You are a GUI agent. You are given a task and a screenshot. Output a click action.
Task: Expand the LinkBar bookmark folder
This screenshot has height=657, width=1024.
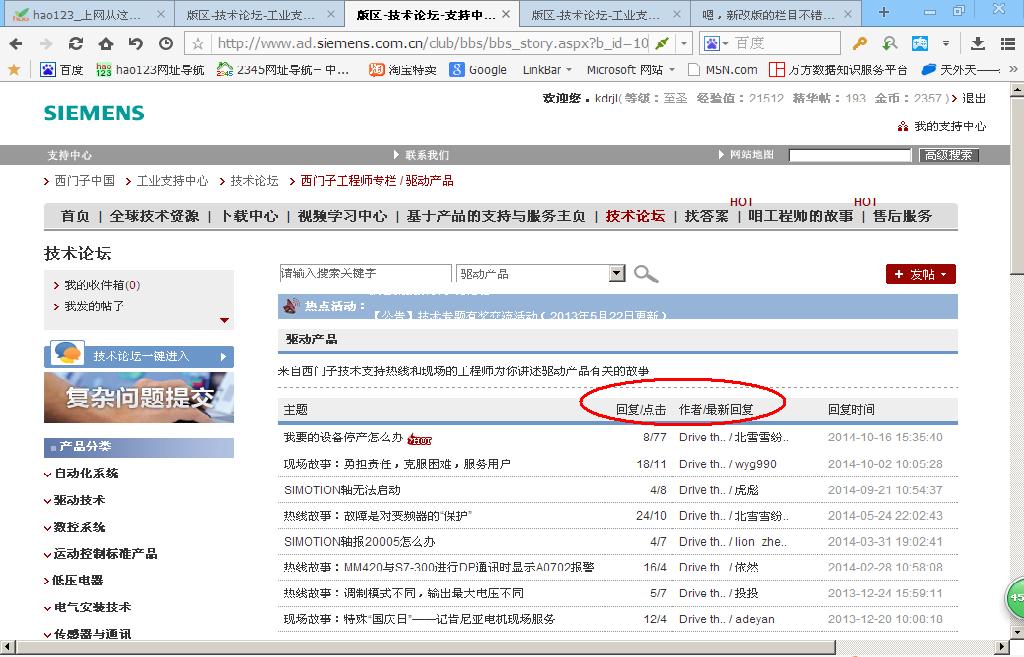point(547,69)
